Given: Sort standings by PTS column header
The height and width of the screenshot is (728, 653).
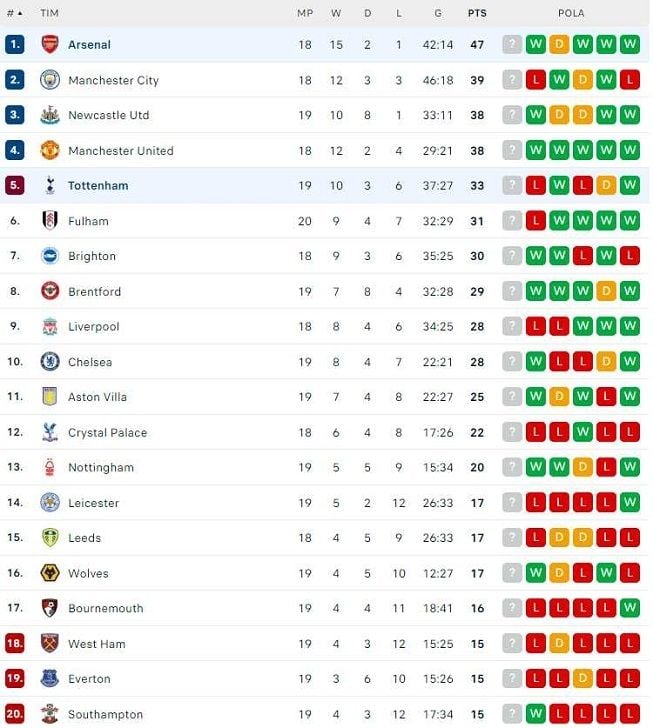Looking at the screenshot, I should [x=477, y=13].
